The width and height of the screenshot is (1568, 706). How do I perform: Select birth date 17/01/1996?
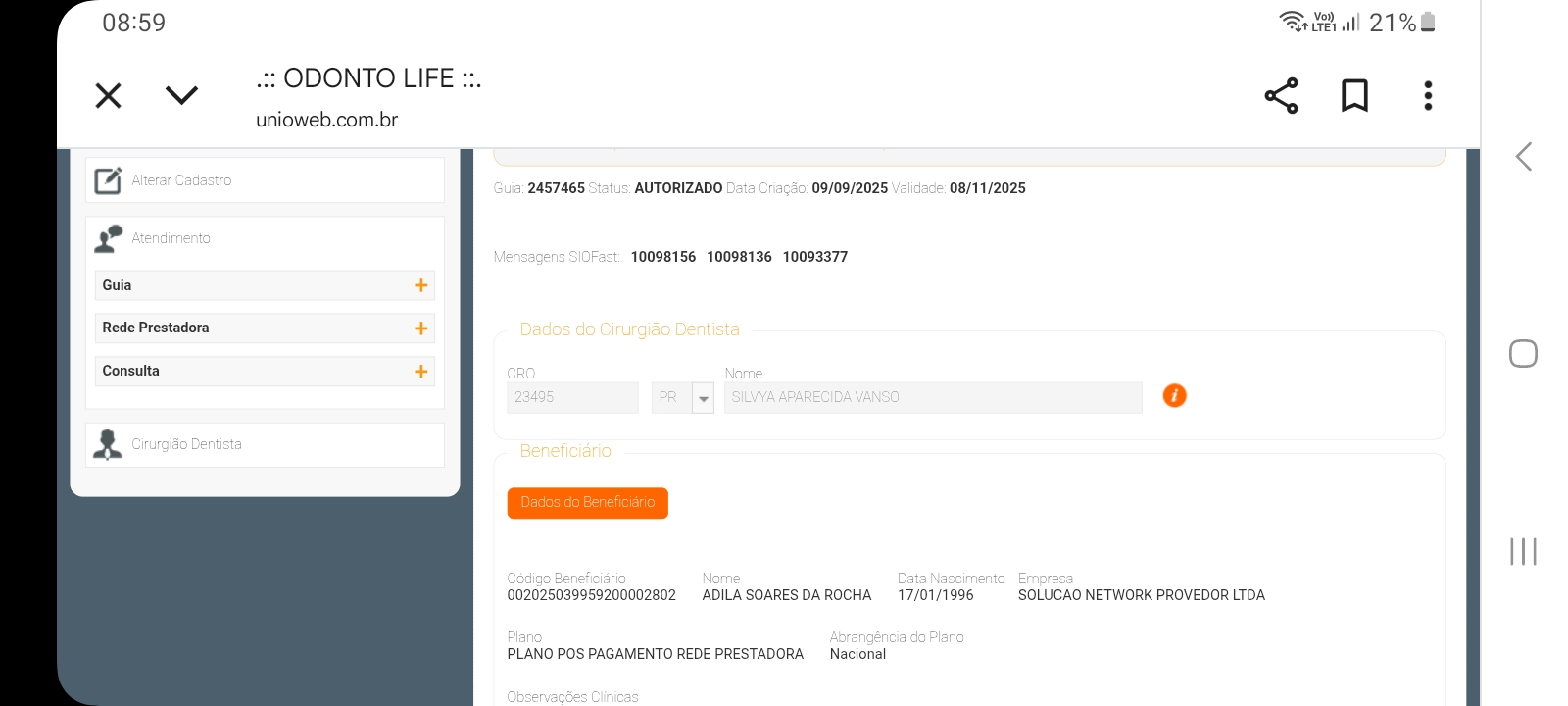click(936, 595)
